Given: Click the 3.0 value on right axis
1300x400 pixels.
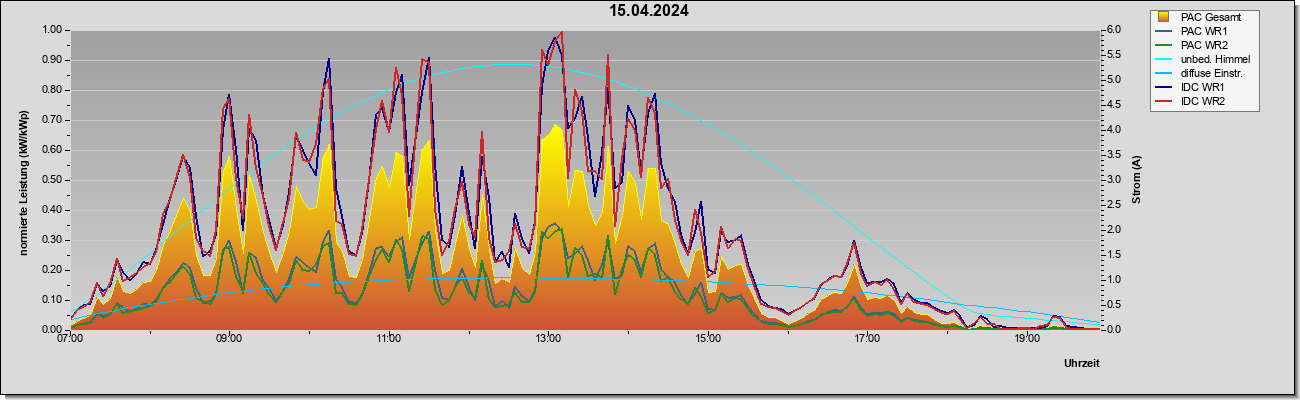Looking at the screenshot, I should coord(1113,180).
